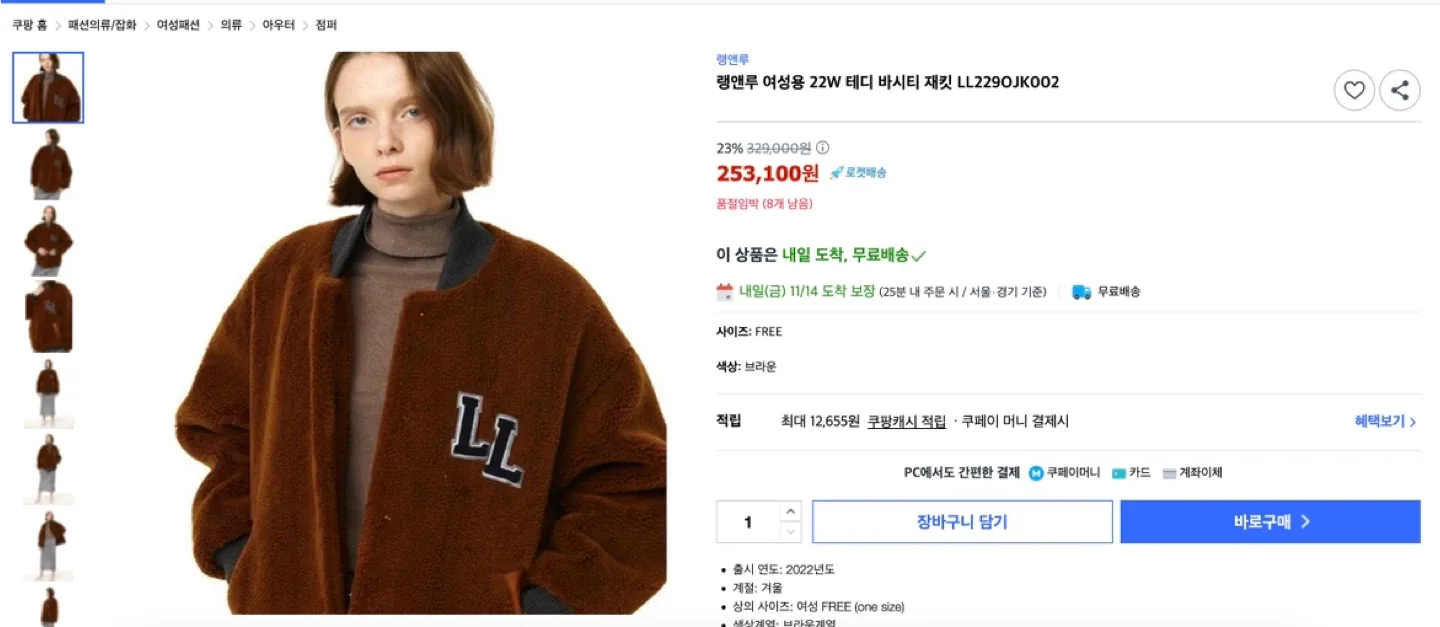Select the fourth thumbnail showing jacket back

(48, 317)
